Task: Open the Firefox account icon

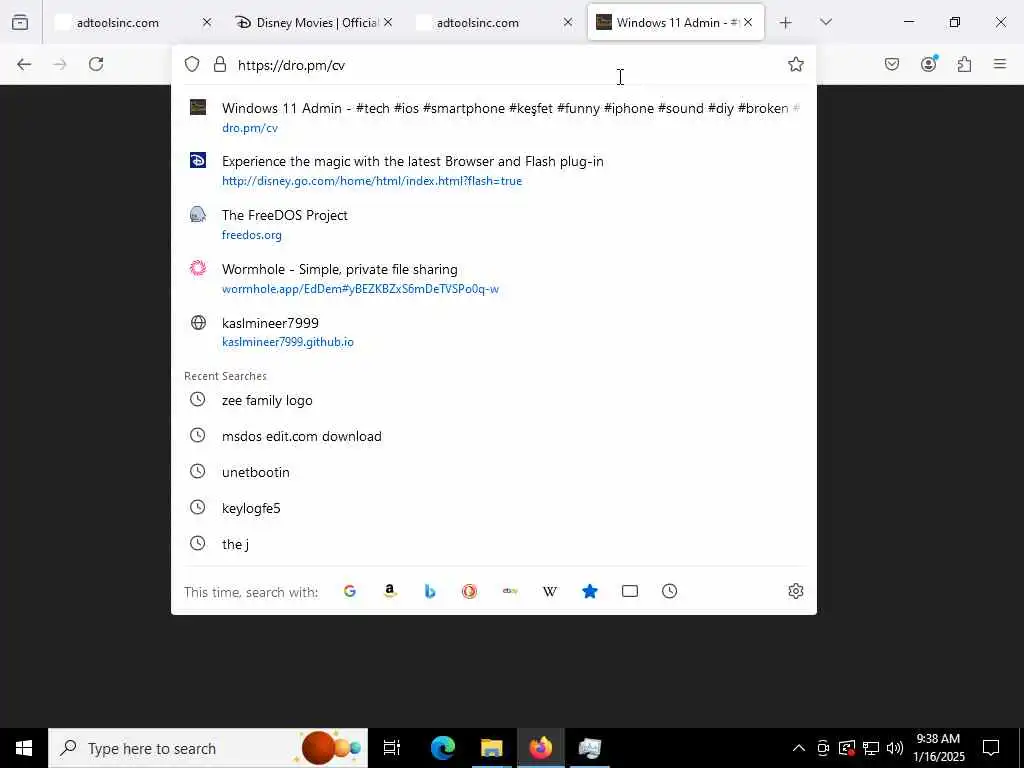Action: click(x=928, y=63)
